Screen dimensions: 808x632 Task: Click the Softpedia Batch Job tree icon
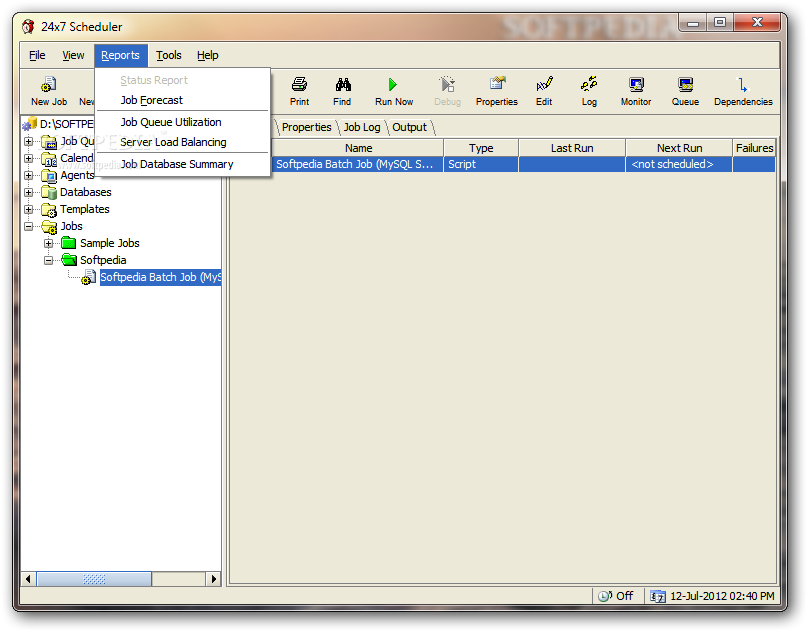click(89, 277)
